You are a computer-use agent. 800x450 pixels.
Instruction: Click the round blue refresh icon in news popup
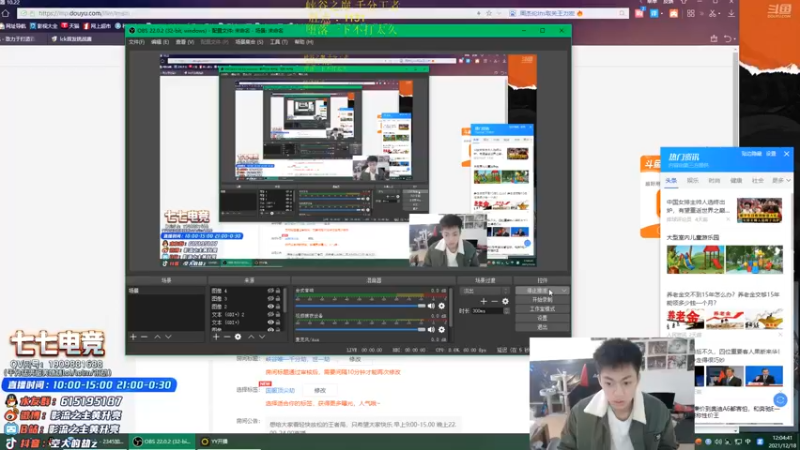pyautogui.click(x=780, y=400)
